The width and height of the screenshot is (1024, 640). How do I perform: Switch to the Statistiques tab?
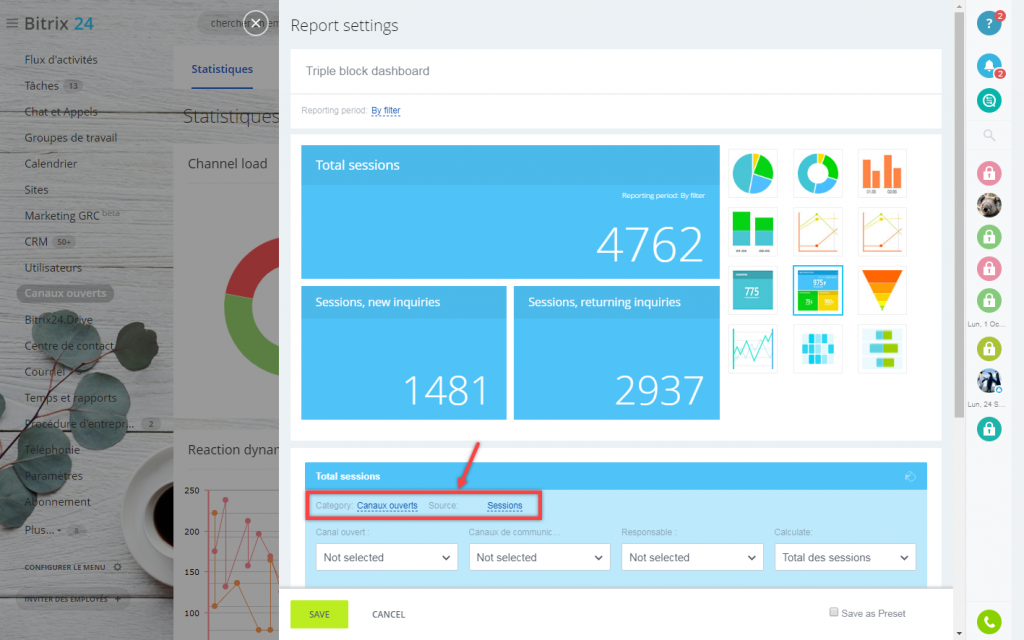[222, 69]
